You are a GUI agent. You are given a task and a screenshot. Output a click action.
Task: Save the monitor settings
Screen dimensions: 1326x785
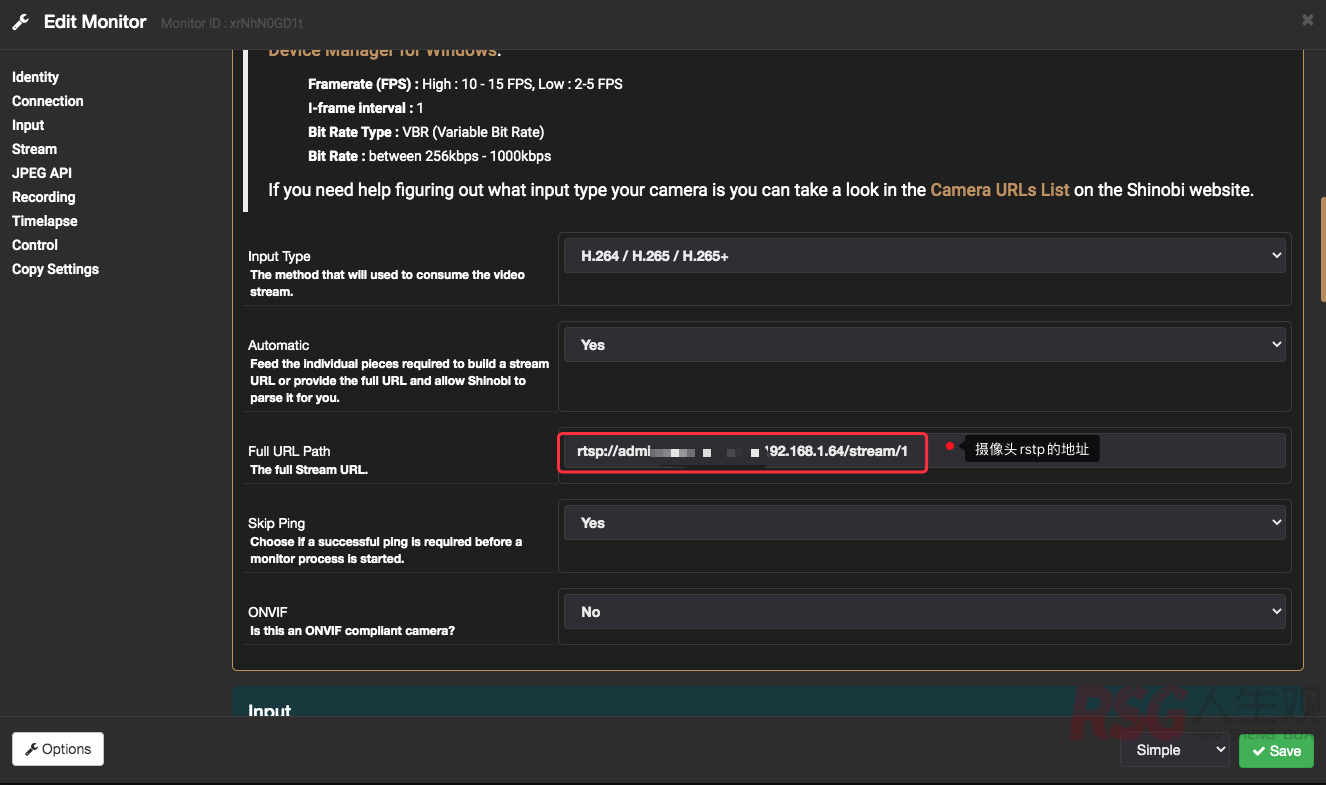click(x=1276, y=751)
